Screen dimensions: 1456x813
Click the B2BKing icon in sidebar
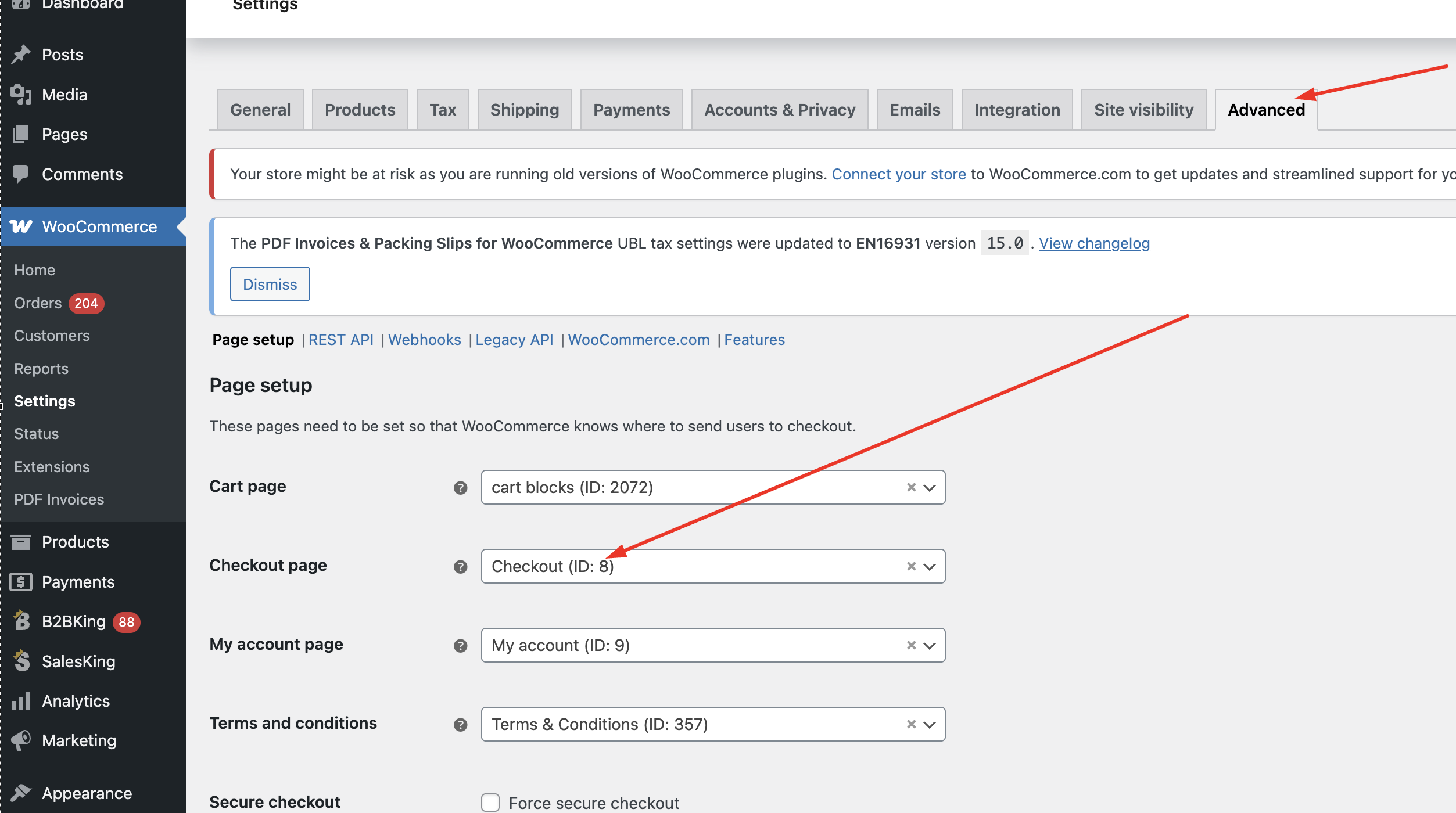21,621
